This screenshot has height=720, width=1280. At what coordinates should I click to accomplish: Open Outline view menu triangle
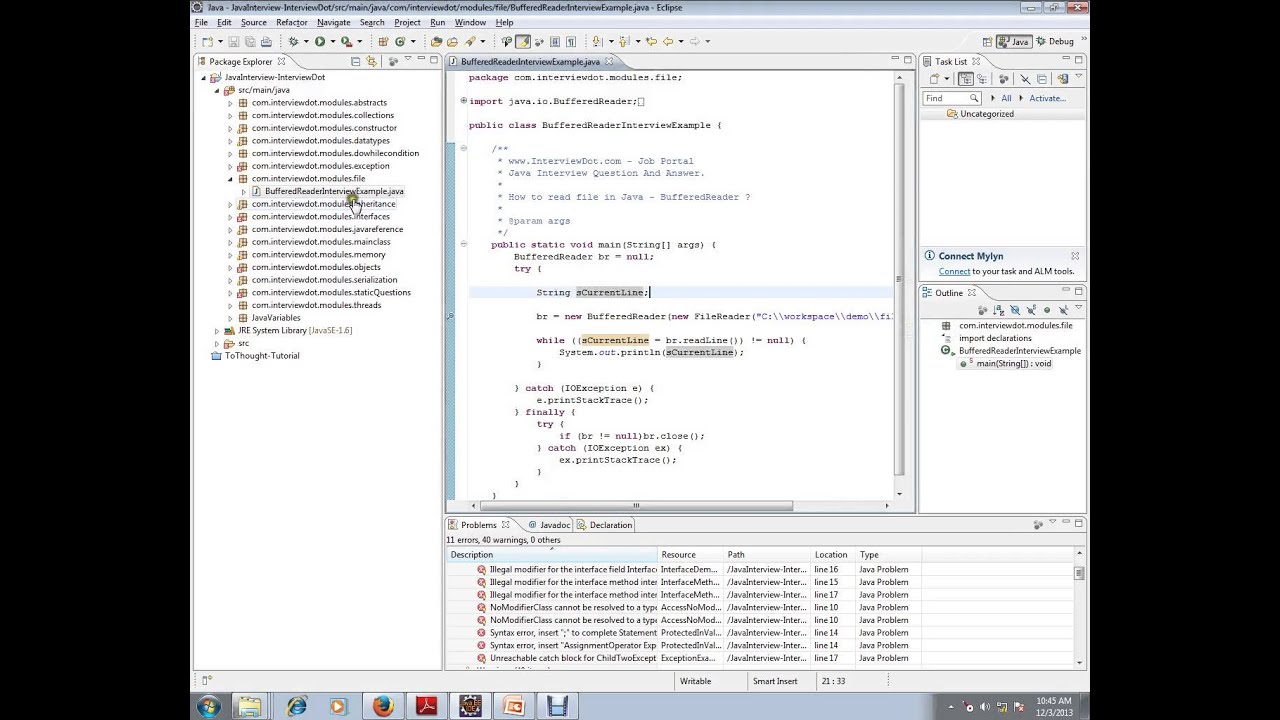1078,307
